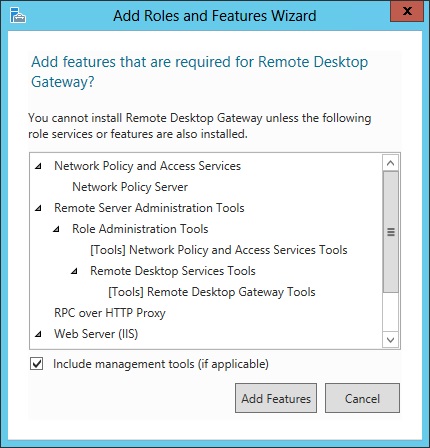Screen dimensions: 430x448
Task: Collapse Remote Desktop Services Tools node
Action: [75, 271]
